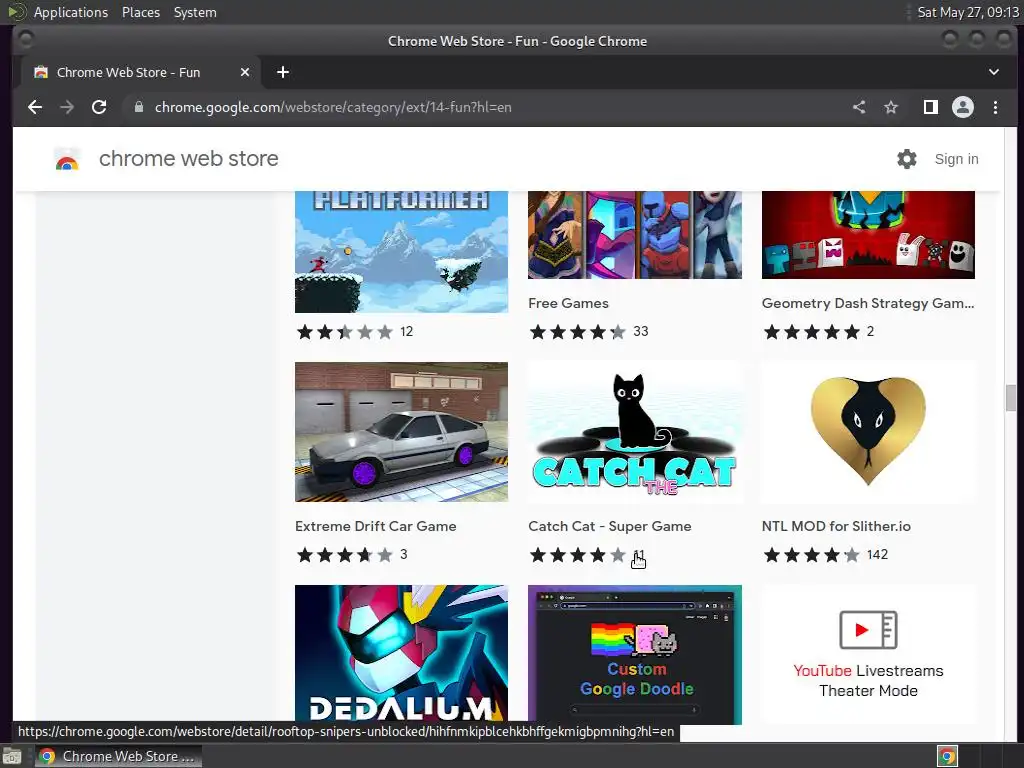Click the chrome web store heading text
This screenshot has width=1024, height=768.
coord(189,159)
